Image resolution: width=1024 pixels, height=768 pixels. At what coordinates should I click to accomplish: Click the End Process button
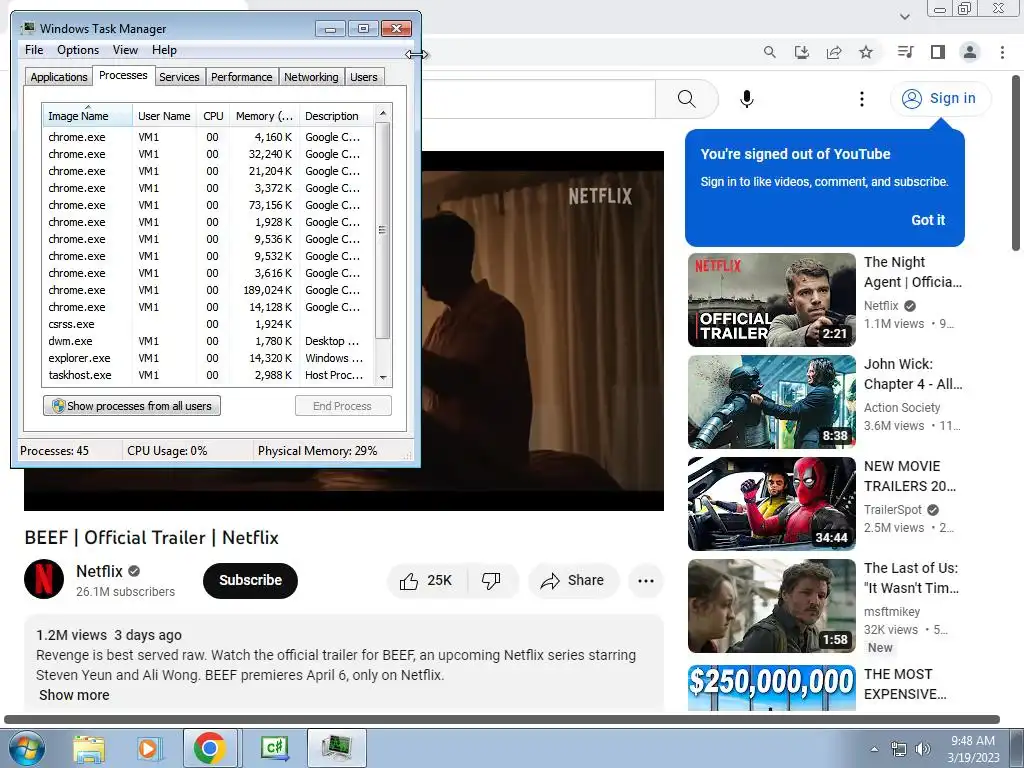point(343,406)
